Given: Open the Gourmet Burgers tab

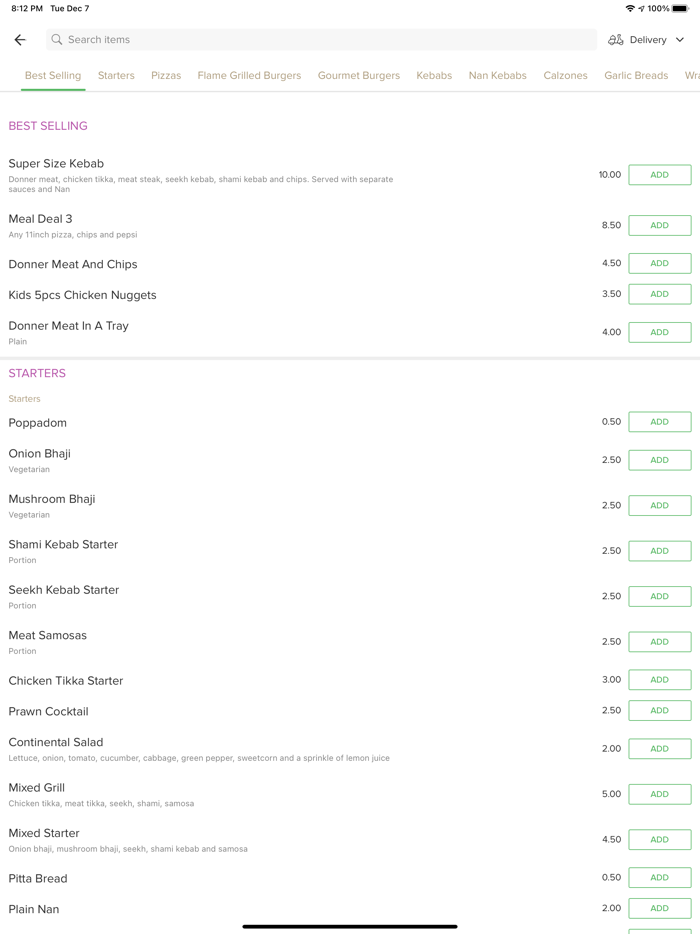Looking at the screenshot, I should [x=359, y=75].
